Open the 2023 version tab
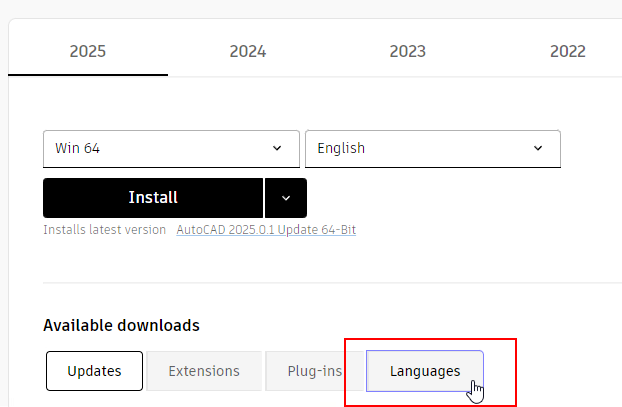 tap(407, 51)
